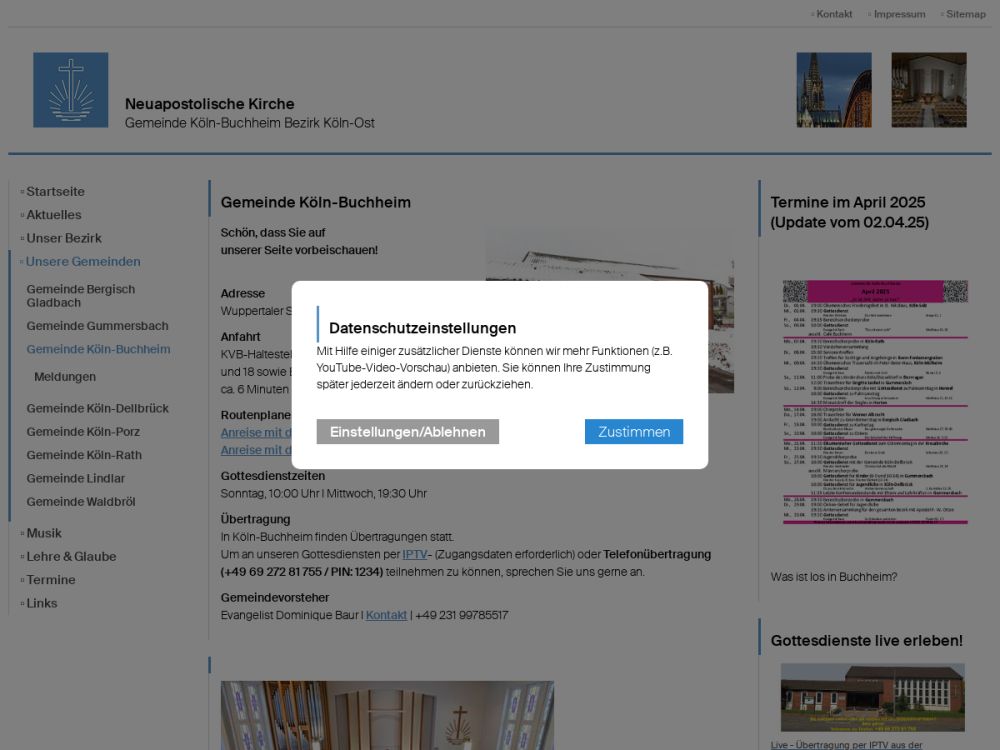Click the Gottesdienste live church building photo
This screenshot has width=1000, height=750.
pos(872,697)
